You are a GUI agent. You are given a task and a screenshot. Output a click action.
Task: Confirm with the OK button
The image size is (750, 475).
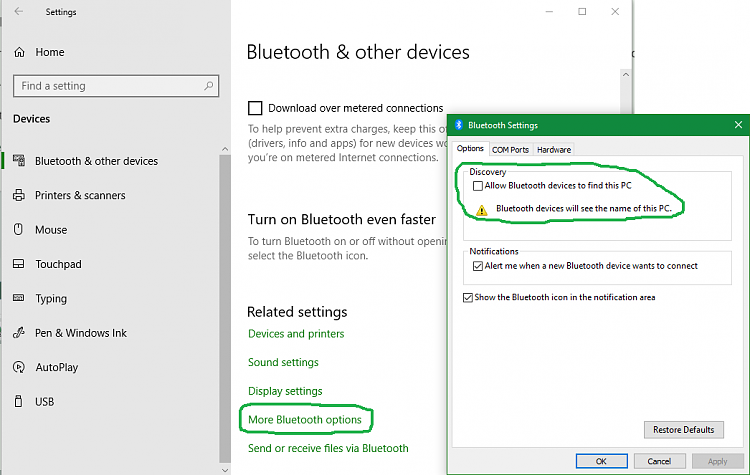(601, 461)
